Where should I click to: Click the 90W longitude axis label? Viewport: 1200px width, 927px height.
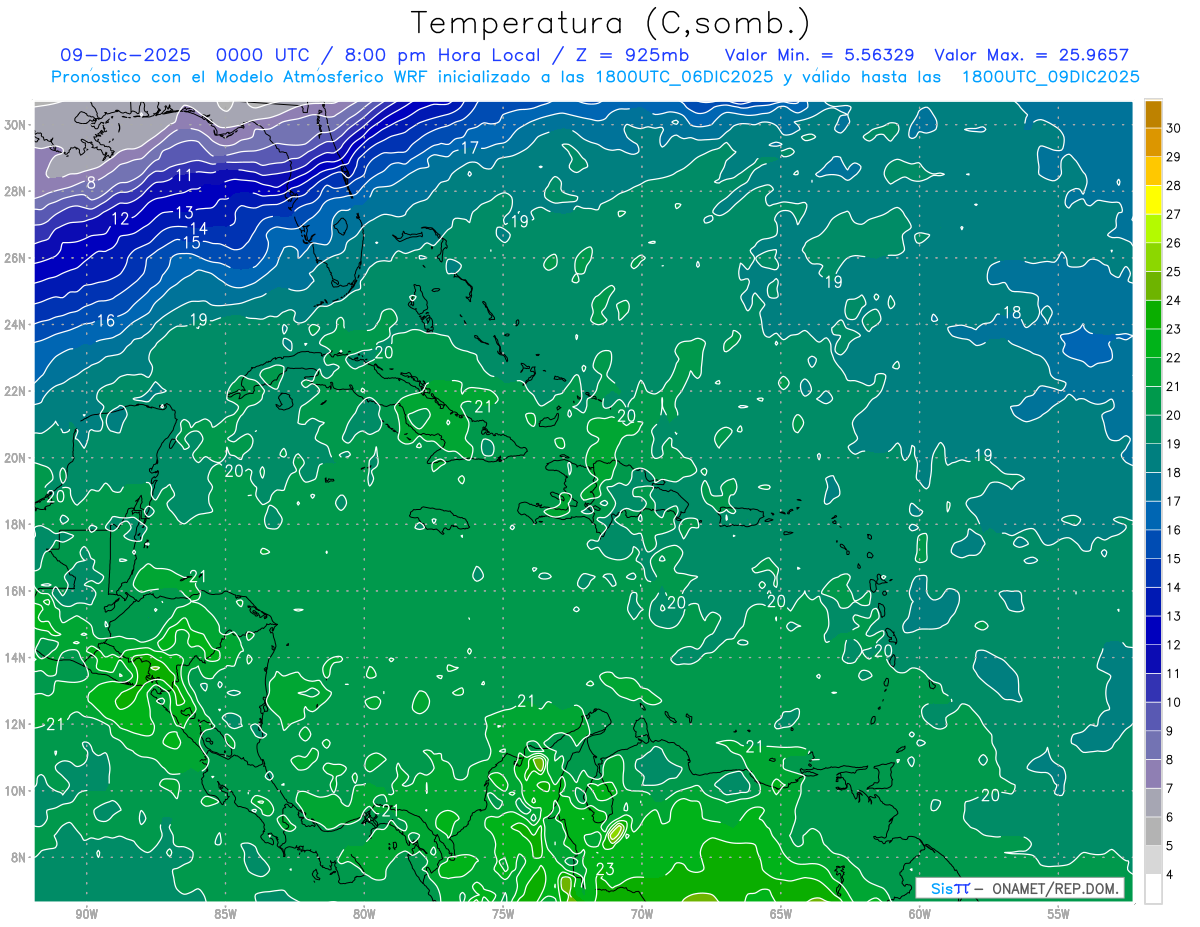86,914
